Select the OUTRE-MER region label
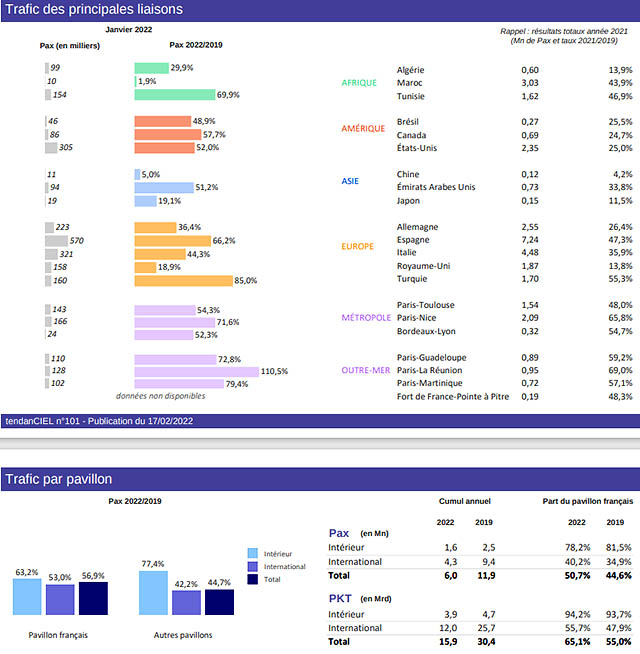The width and height of the screenshot is (640, 654). coord(364,371)
